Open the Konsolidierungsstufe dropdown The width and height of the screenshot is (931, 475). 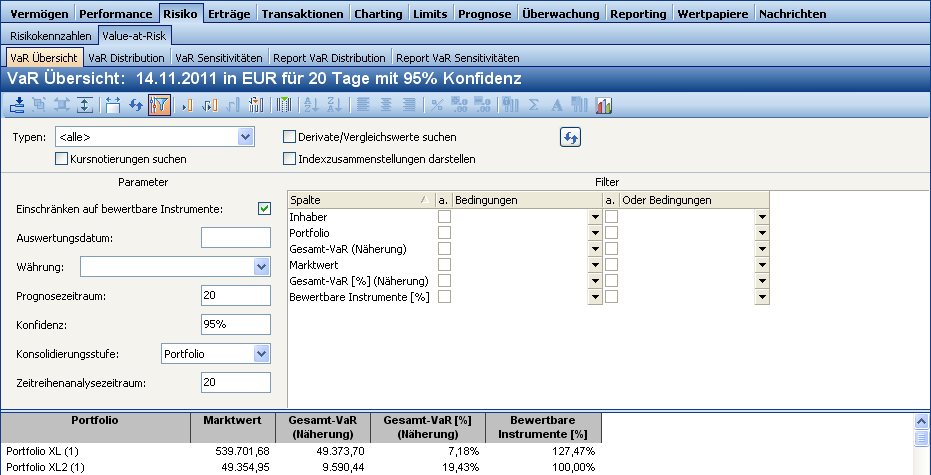(x=261, y=353)
